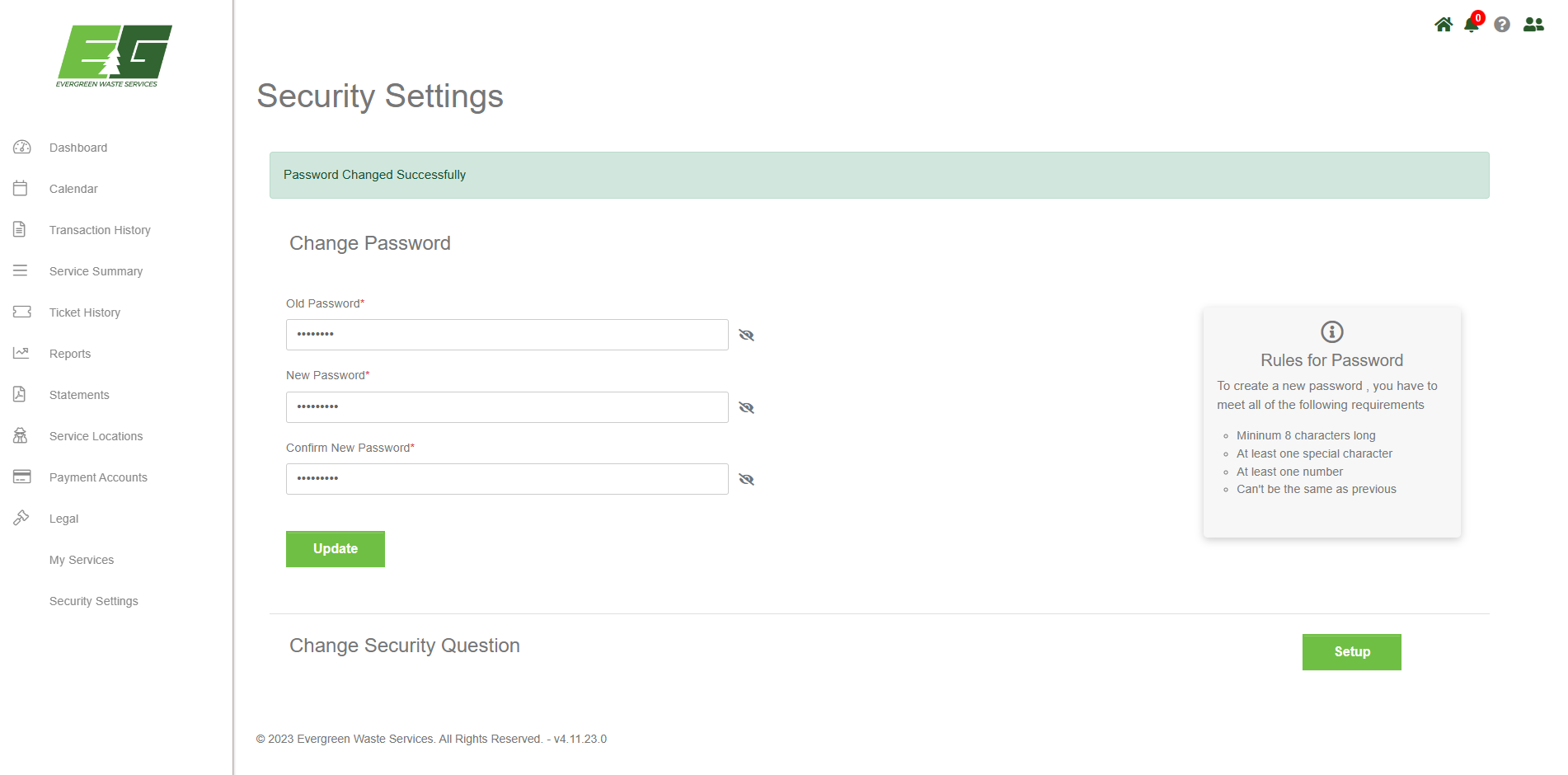This screenshot has width=1568, height=775.
Task: Toggle New Password visibility
Action: point(746,408)
